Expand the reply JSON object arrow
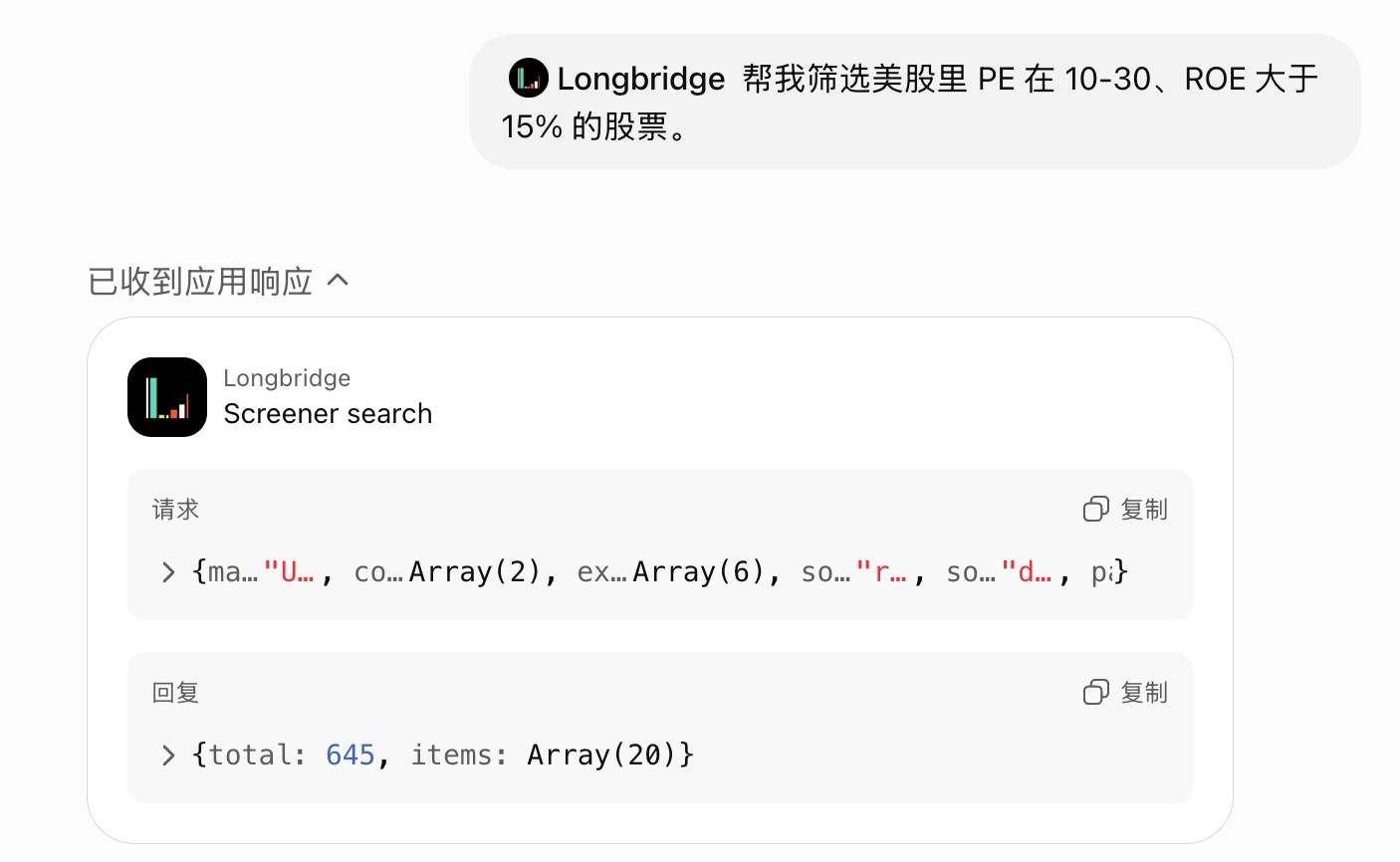Image resolution: width=1400 pixels, height=862 pixels. tap(167, 755)
